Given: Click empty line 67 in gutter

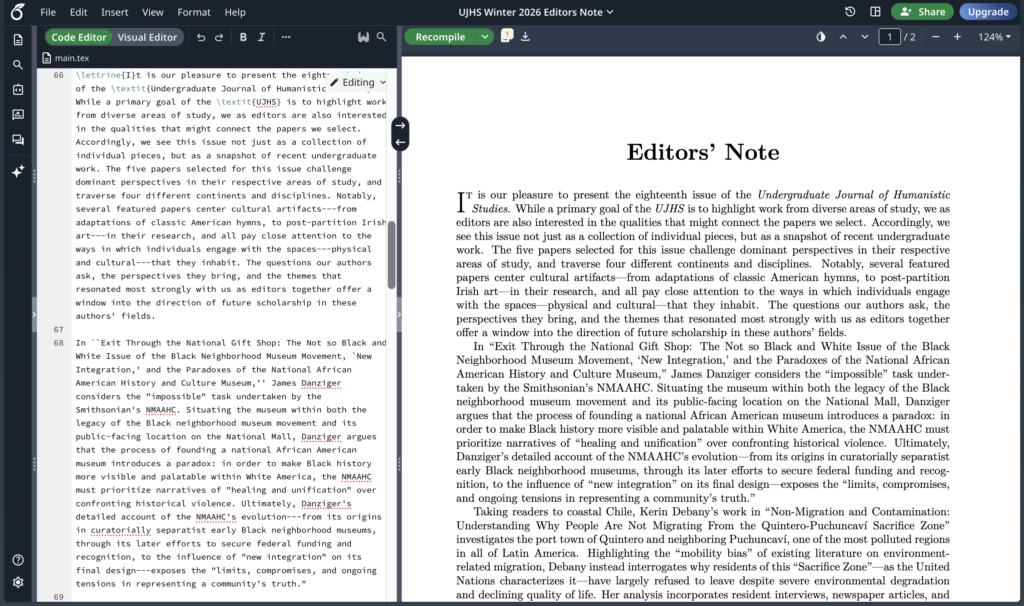Looking at the screenshot, I should (59, 329).
